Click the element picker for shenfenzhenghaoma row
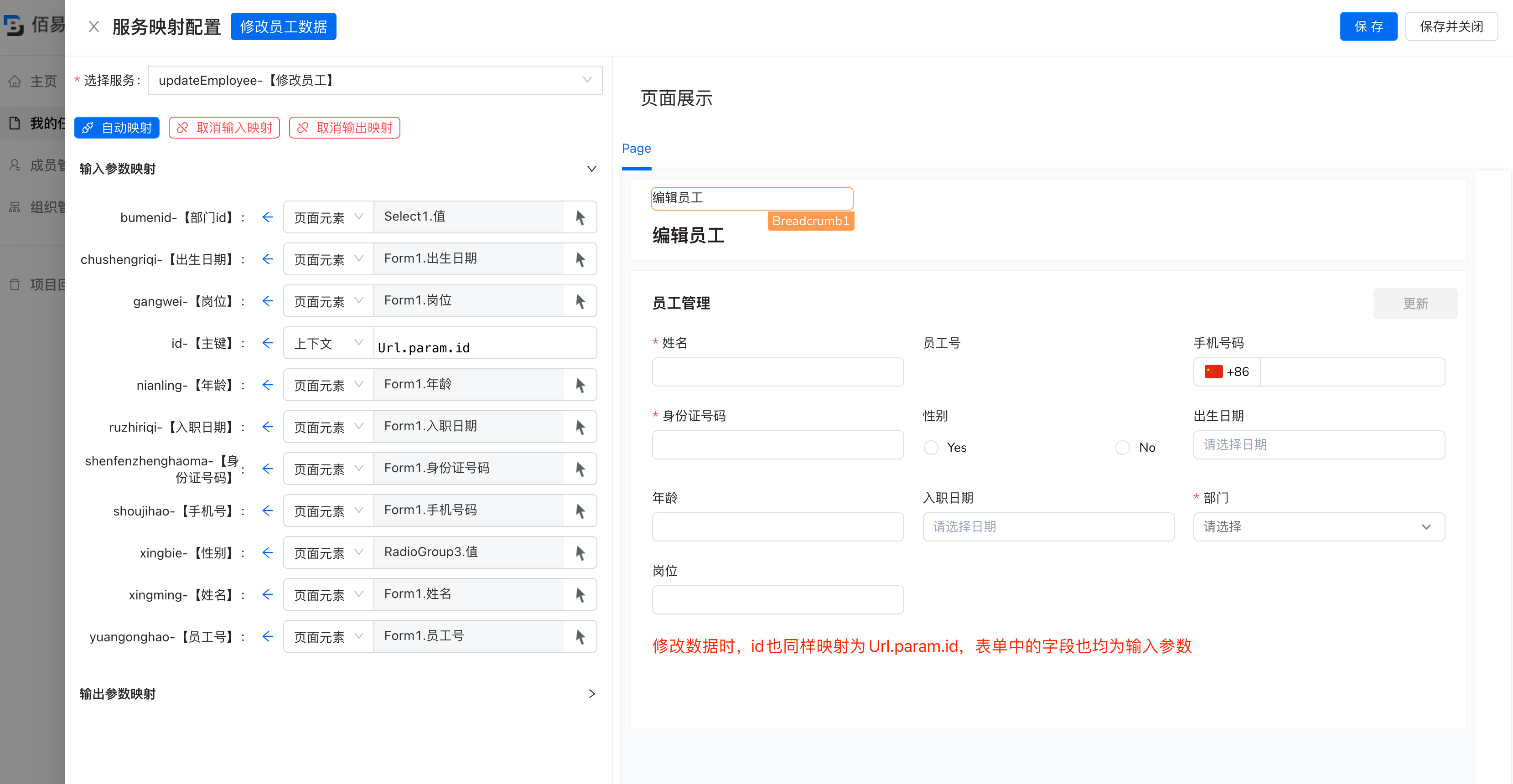Image resolution: width=1513 pixels, height=784 pixels. pyautogui.click(x=580, y=469)
